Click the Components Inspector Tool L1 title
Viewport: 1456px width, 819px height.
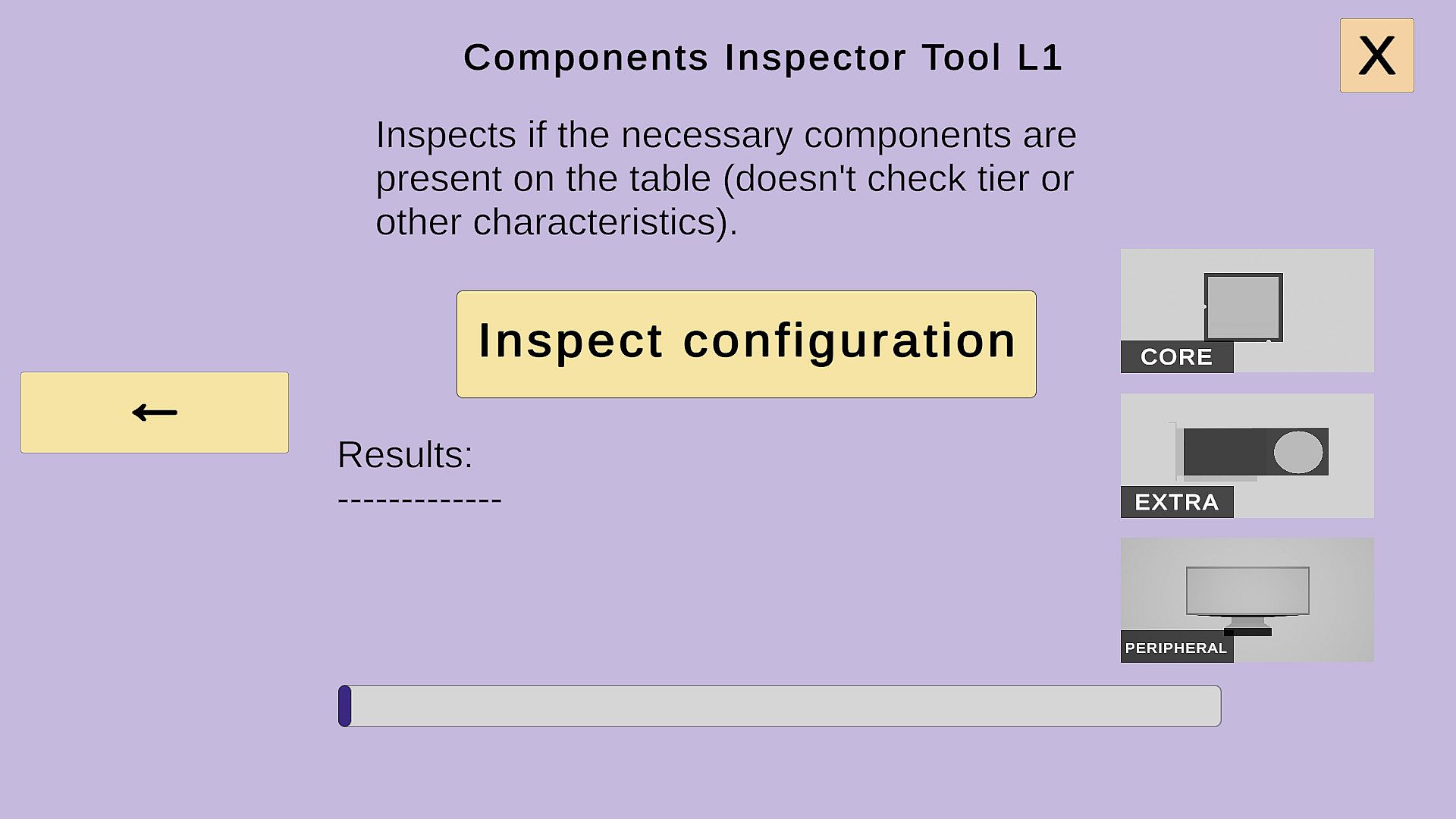(763, 58)
